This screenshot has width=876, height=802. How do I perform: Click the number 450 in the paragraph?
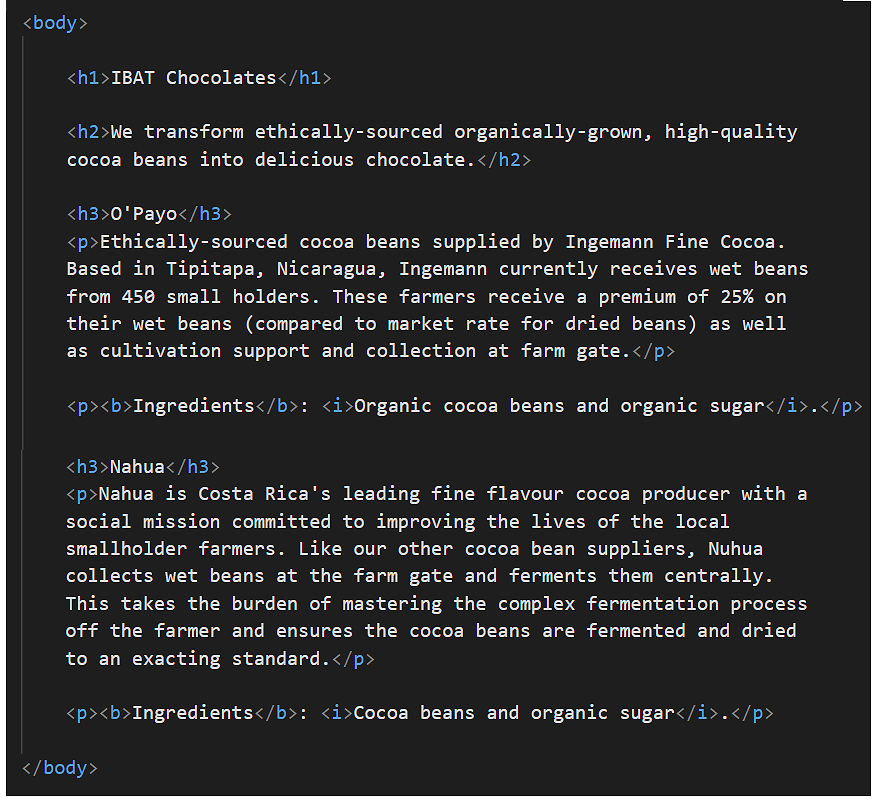point(138,297)
